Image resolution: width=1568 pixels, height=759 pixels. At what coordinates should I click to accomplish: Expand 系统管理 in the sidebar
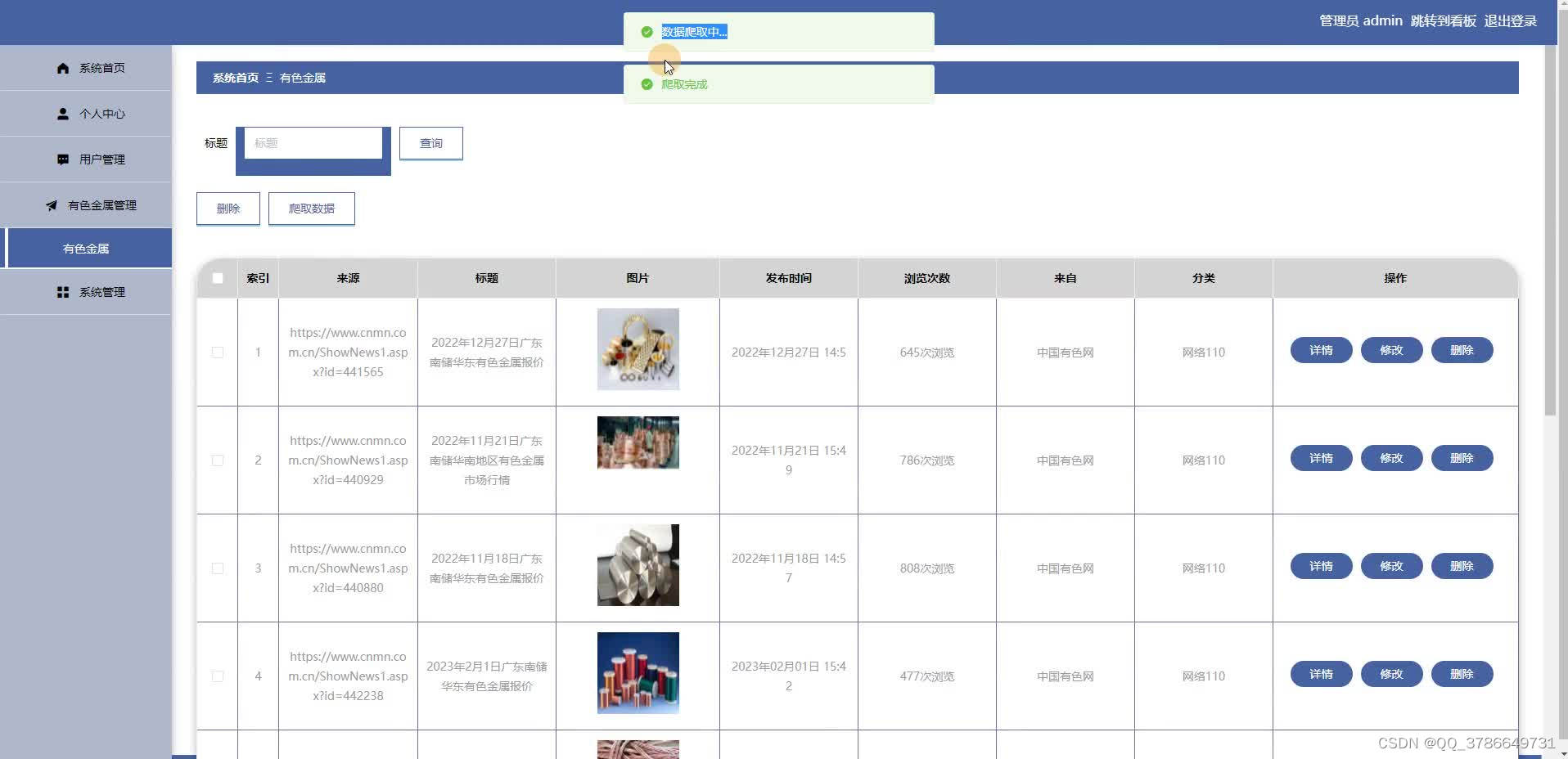86,292
